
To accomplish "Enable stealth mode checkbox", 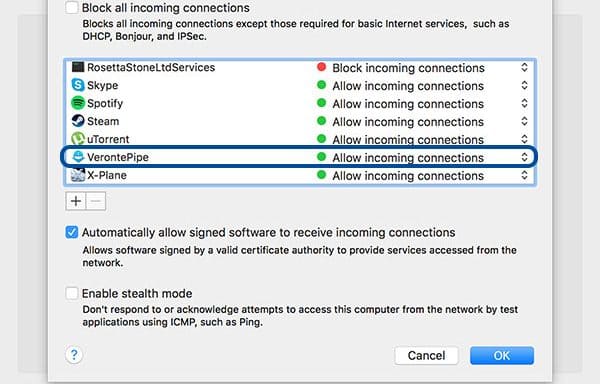I will 72,293.
